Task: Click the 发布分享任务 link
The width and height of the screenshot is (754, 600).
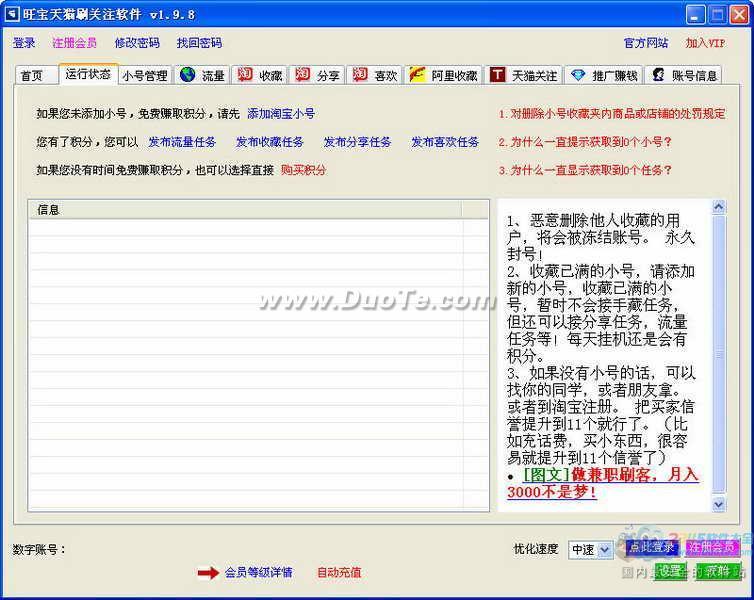Action: (x=357, y=142)
